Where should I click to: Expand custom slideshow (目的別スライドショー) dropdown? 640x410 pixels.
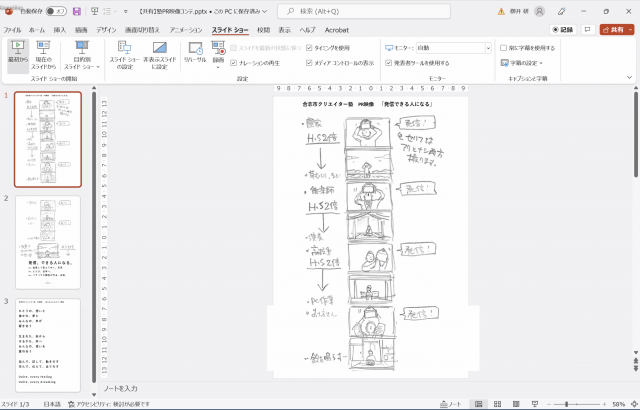point(82,55)
